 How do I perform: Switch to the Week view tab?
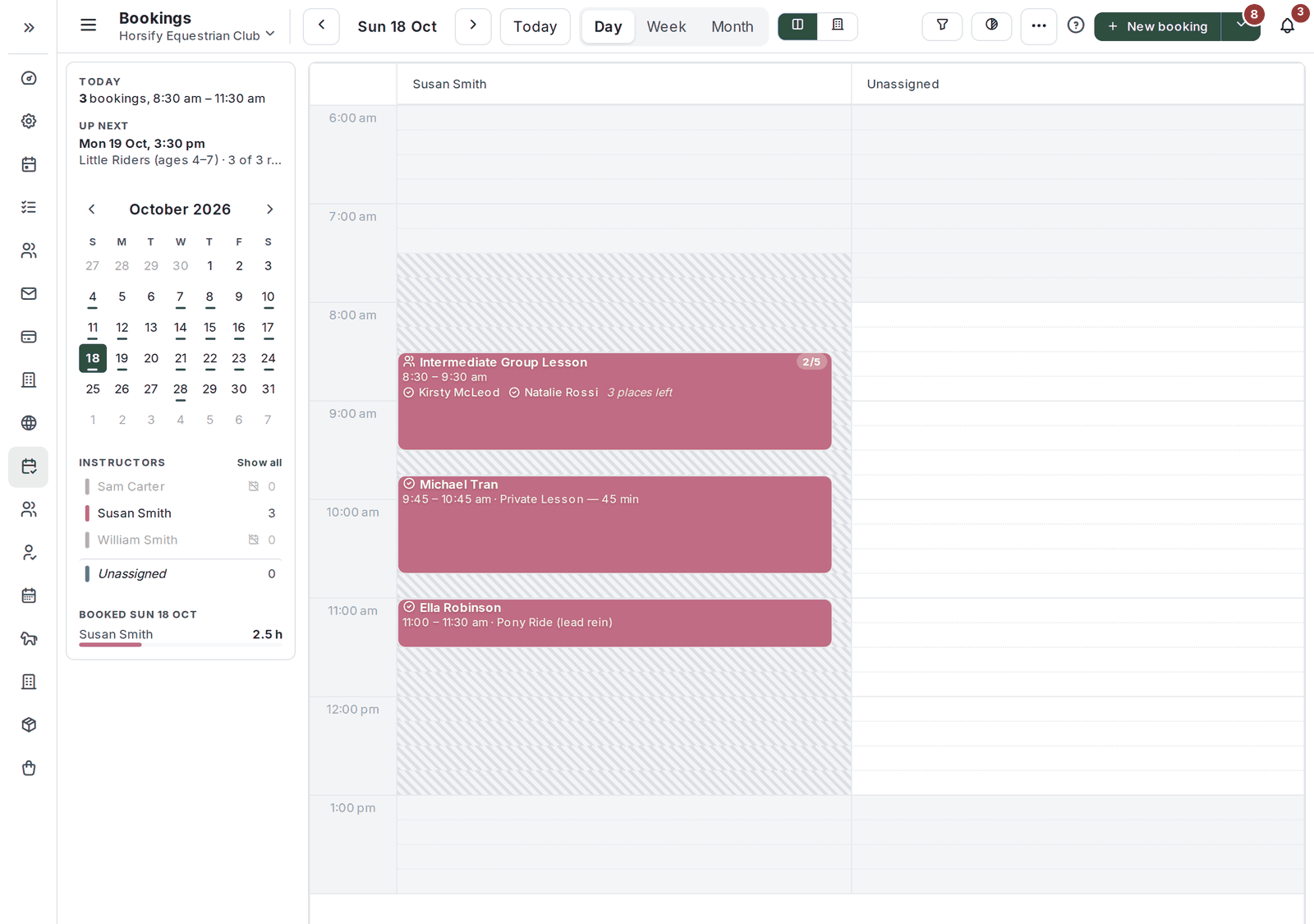coord(666,26)
